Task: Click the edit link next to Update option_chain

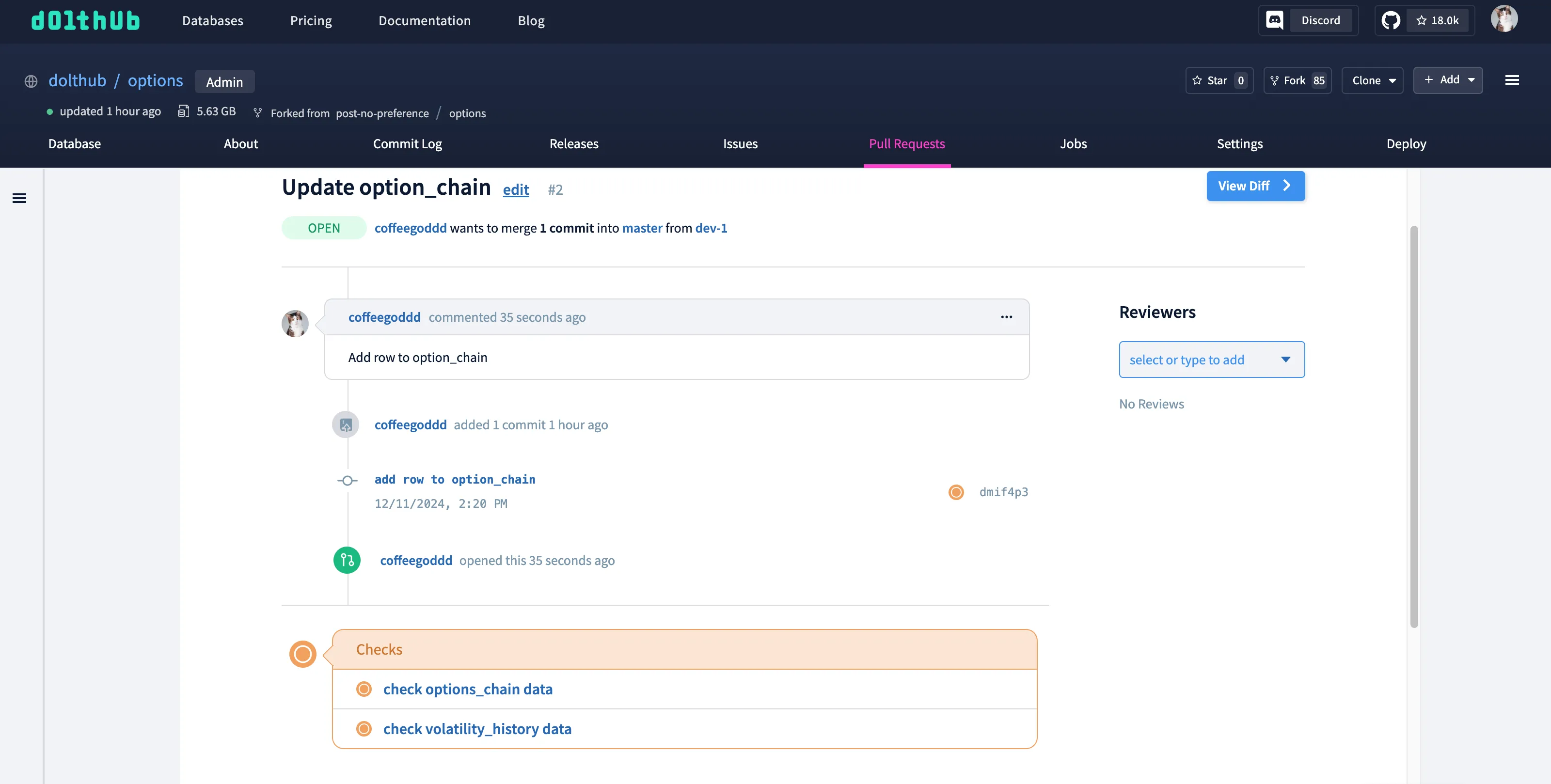Action: tap(515, 189)
